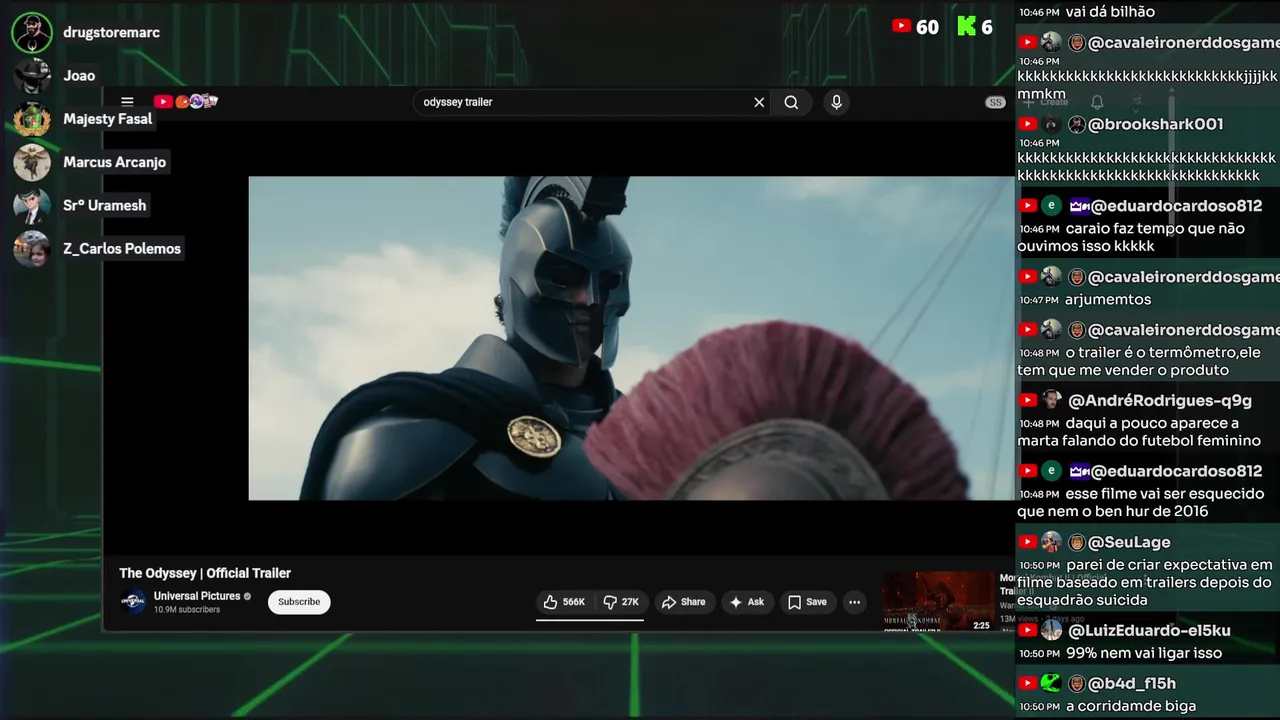Click drugstoremarc's avatar in participant list
Screen dimensions: 1280x720
pyautogui.click(x=32, y=33)
